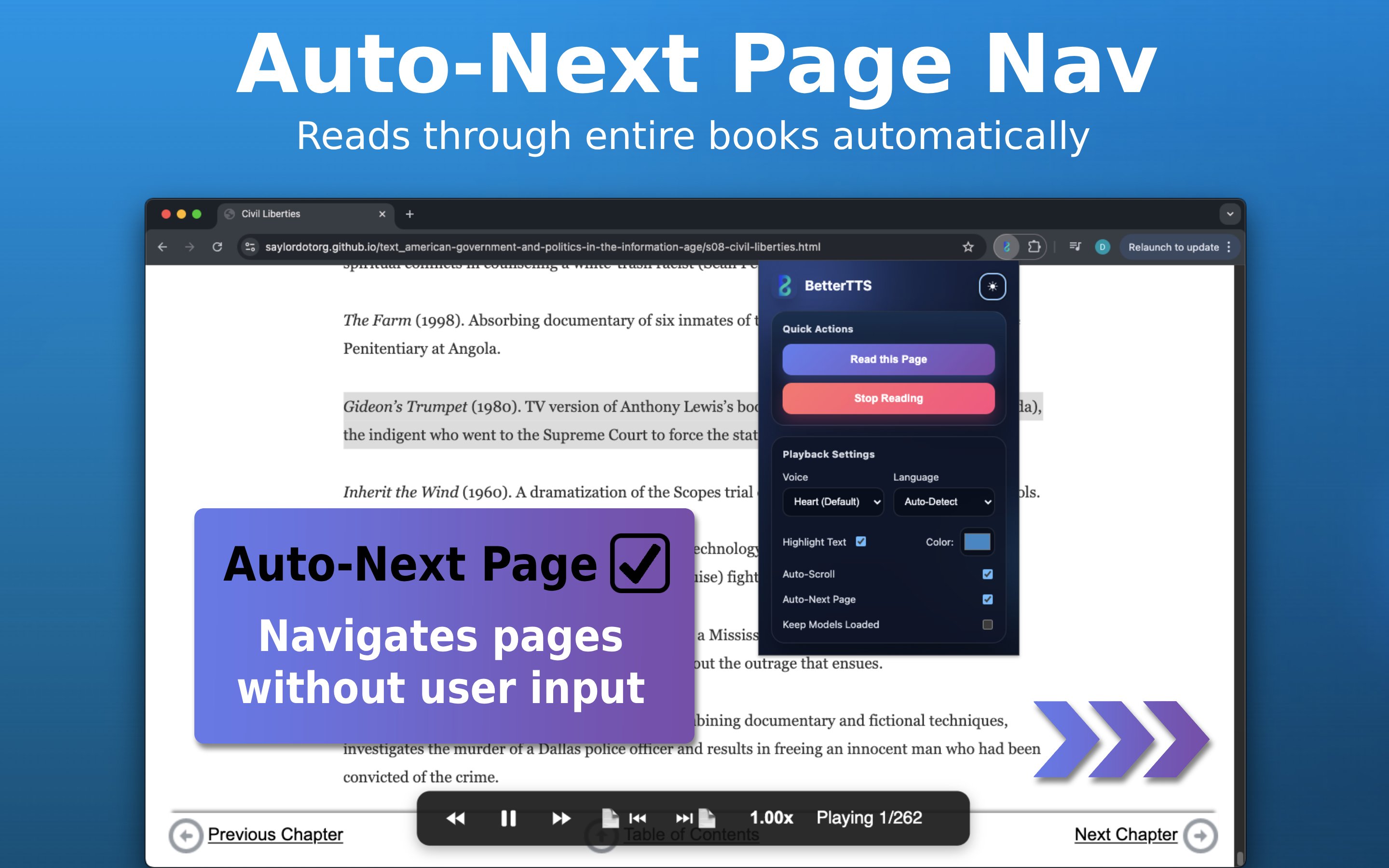Screen dimensions: 1389x868
Task: Select the Civil Liberties tab
Action: (x=305, y=214)
